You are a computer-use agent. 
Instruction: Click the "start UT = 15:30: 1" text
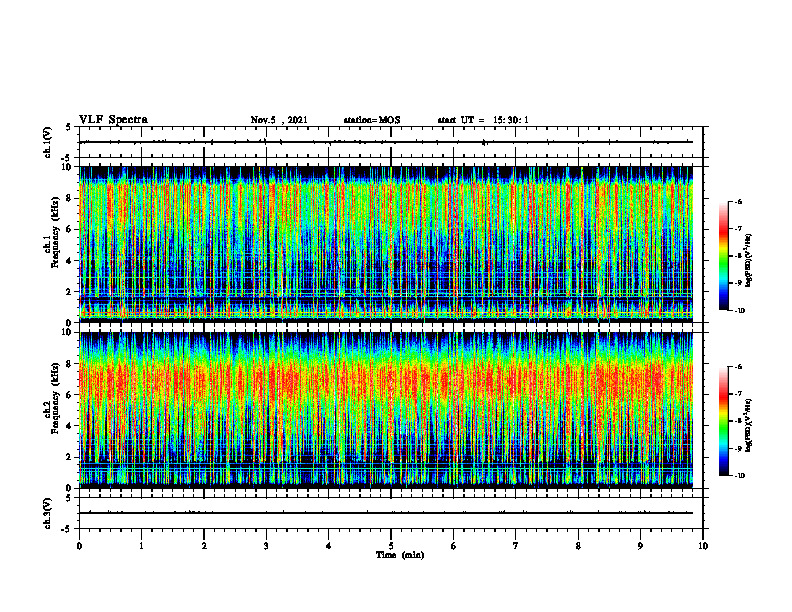tap(483, 120)
